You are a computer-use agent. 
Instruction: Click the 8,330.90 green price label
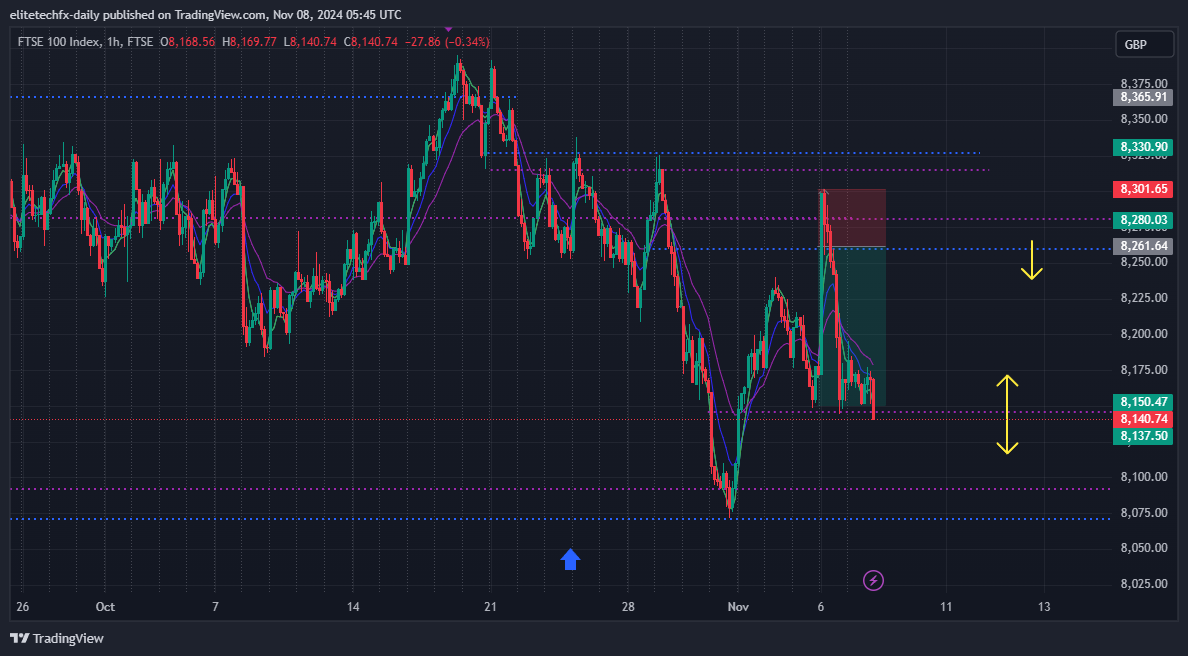tap(1143, 147)
